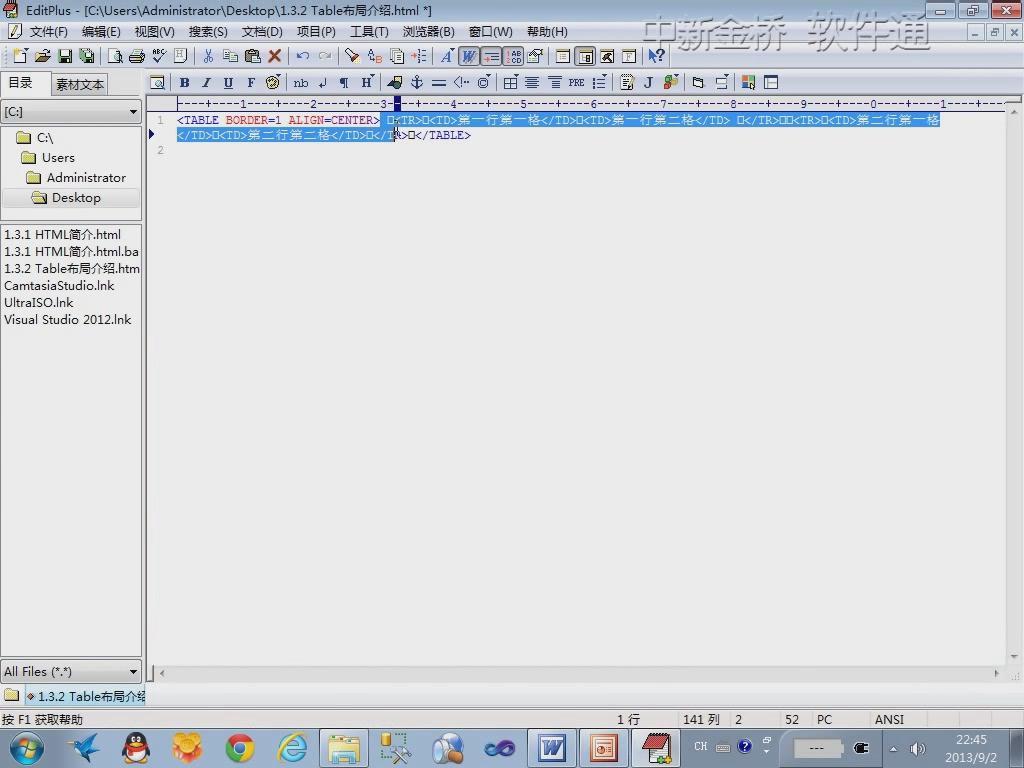Run the ABC spell check icon
1024x768 pixels.
tap(159, 56)
